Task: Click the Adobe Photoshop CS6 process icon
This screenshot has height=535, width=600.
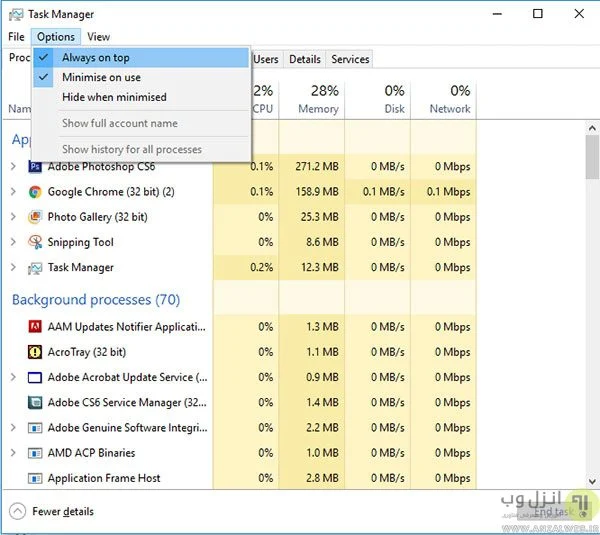Action: (35, 167)
